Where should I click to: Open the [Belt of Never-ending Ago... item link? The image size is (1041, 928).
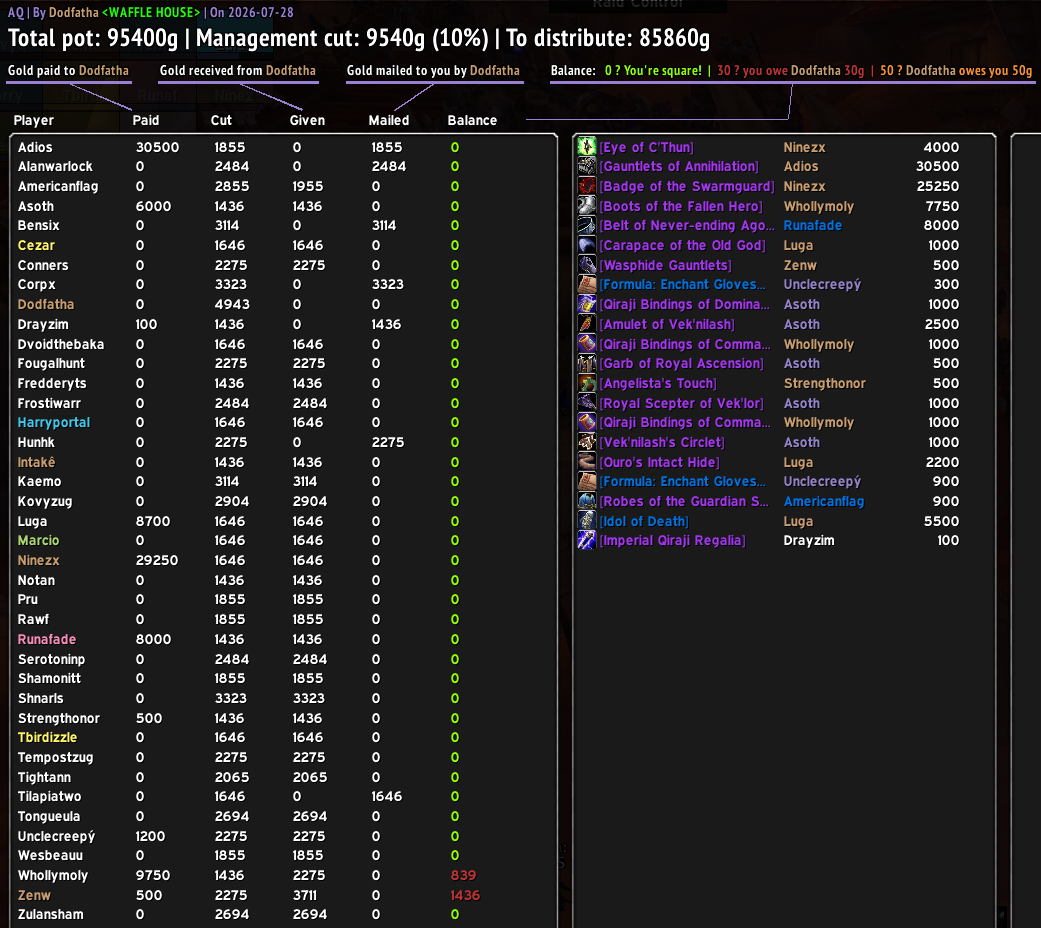[686, 226]
